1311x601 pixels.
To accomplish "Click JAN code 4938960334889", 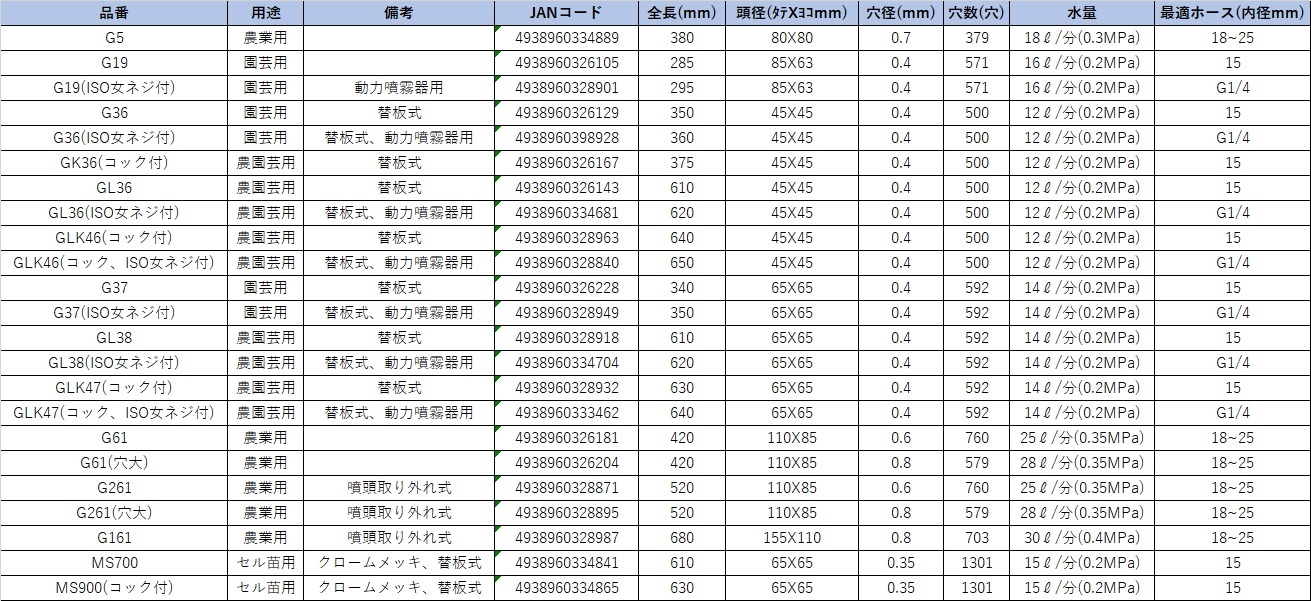I will click(x=566, y=38).
